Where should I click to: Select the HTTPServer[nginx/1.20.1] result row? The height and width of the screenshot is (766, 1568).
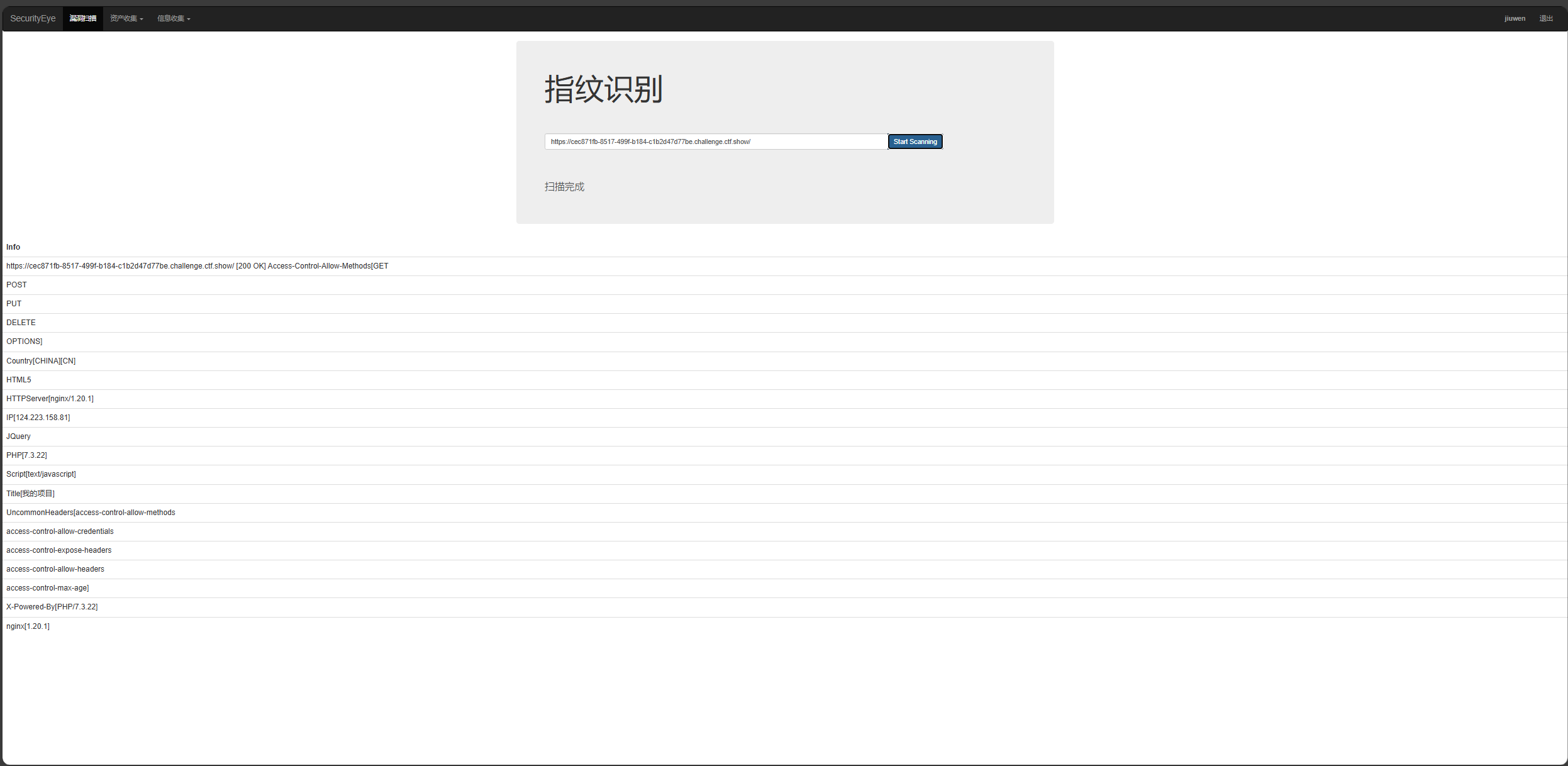50,399
